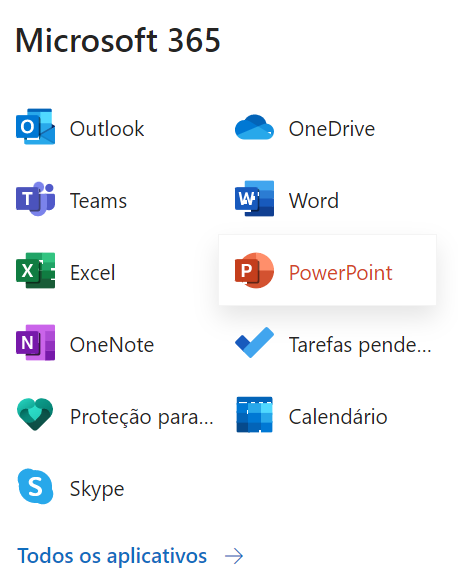
Task: Launch Skype from its S icon
Action: [x=36, y=486]
